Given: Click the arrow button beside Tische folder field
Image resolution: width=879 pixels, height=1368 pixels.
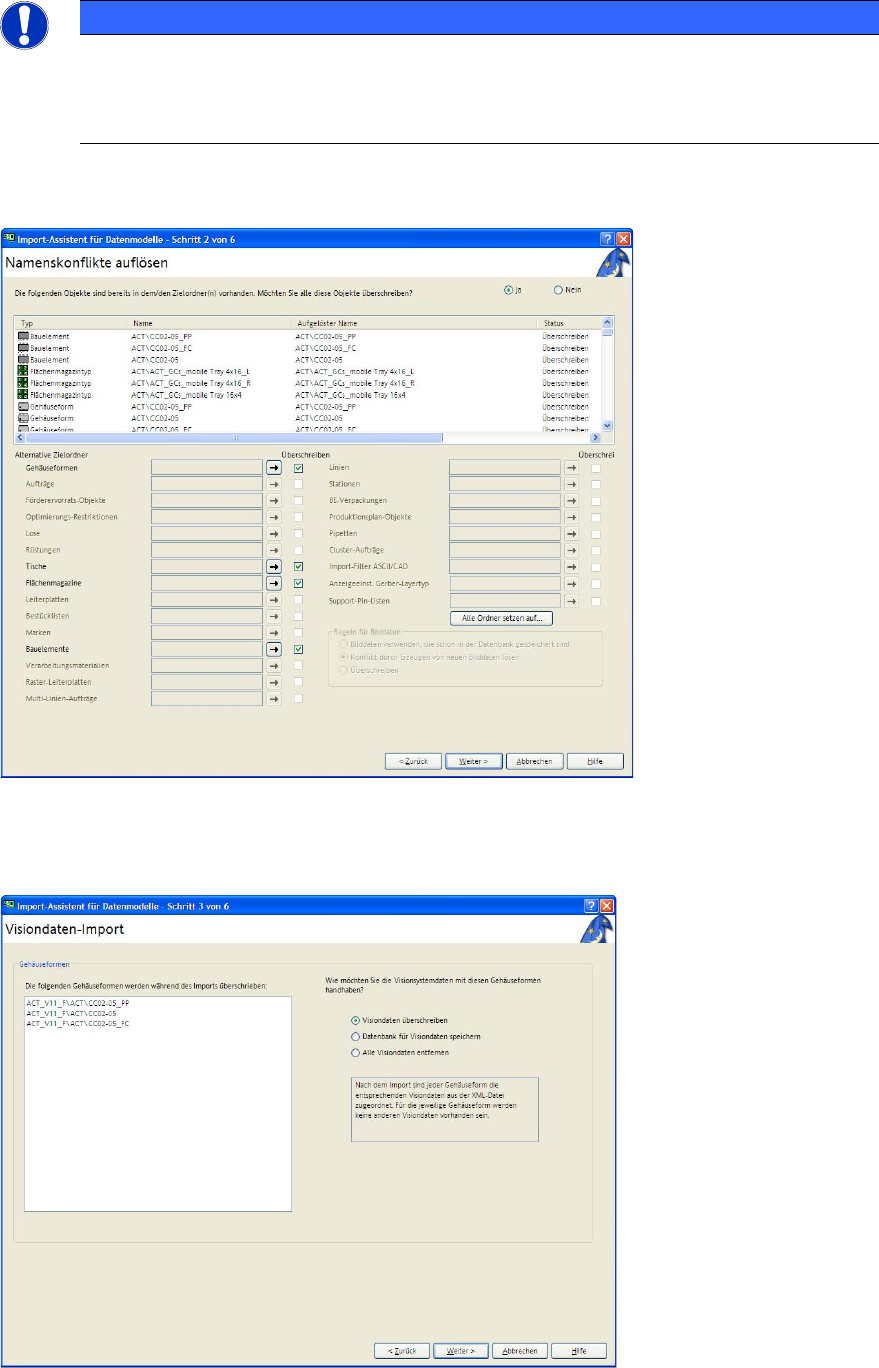Looking at the screenshot, I should click(274, 566).
